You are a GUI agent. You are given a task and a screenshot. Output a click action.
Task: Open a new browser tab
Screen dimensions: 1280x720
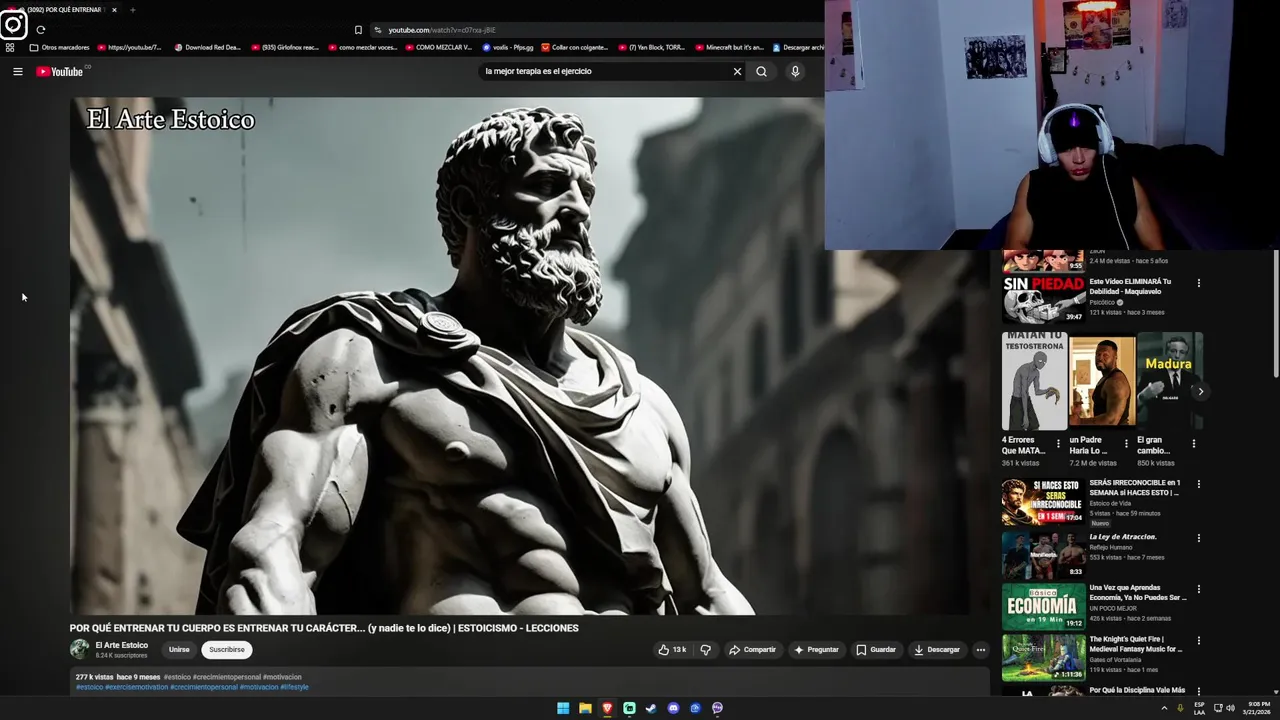(x=132, y=10)
